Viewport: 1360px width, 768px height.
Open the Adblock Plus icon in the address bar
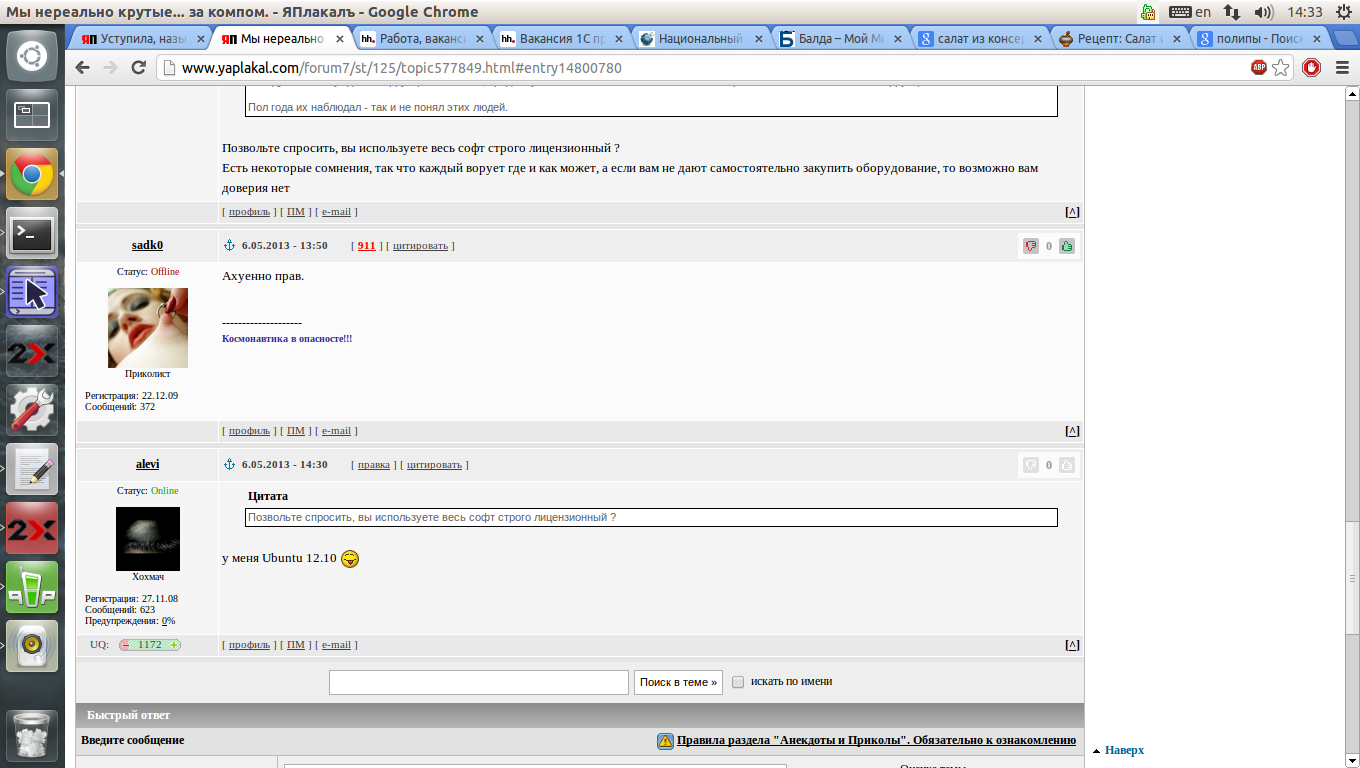pos(1259,68)
